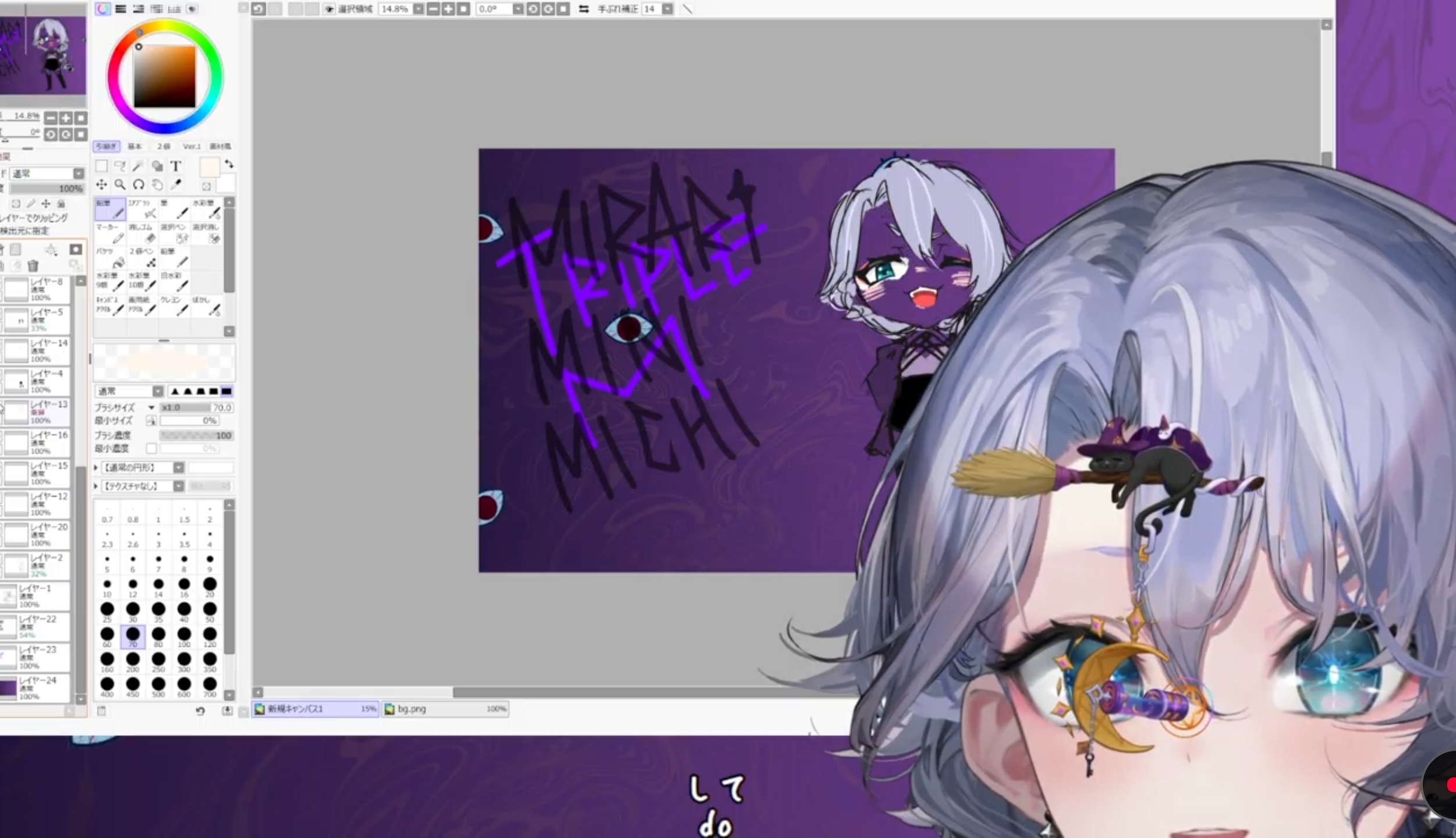Select the Text (T) tool

[x=176, y=166]
